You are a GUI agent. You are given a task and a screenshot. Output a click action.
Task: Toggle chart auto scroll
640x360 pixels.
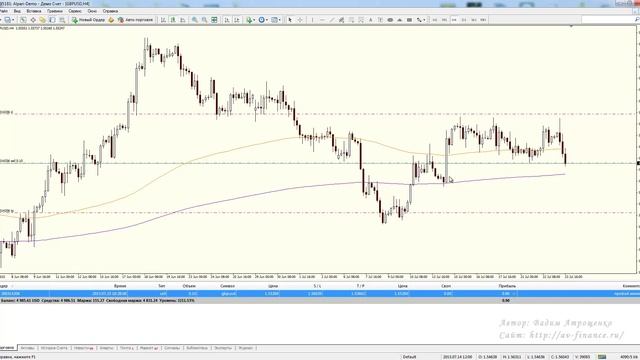pyautogui.click(x=227, y=20)
